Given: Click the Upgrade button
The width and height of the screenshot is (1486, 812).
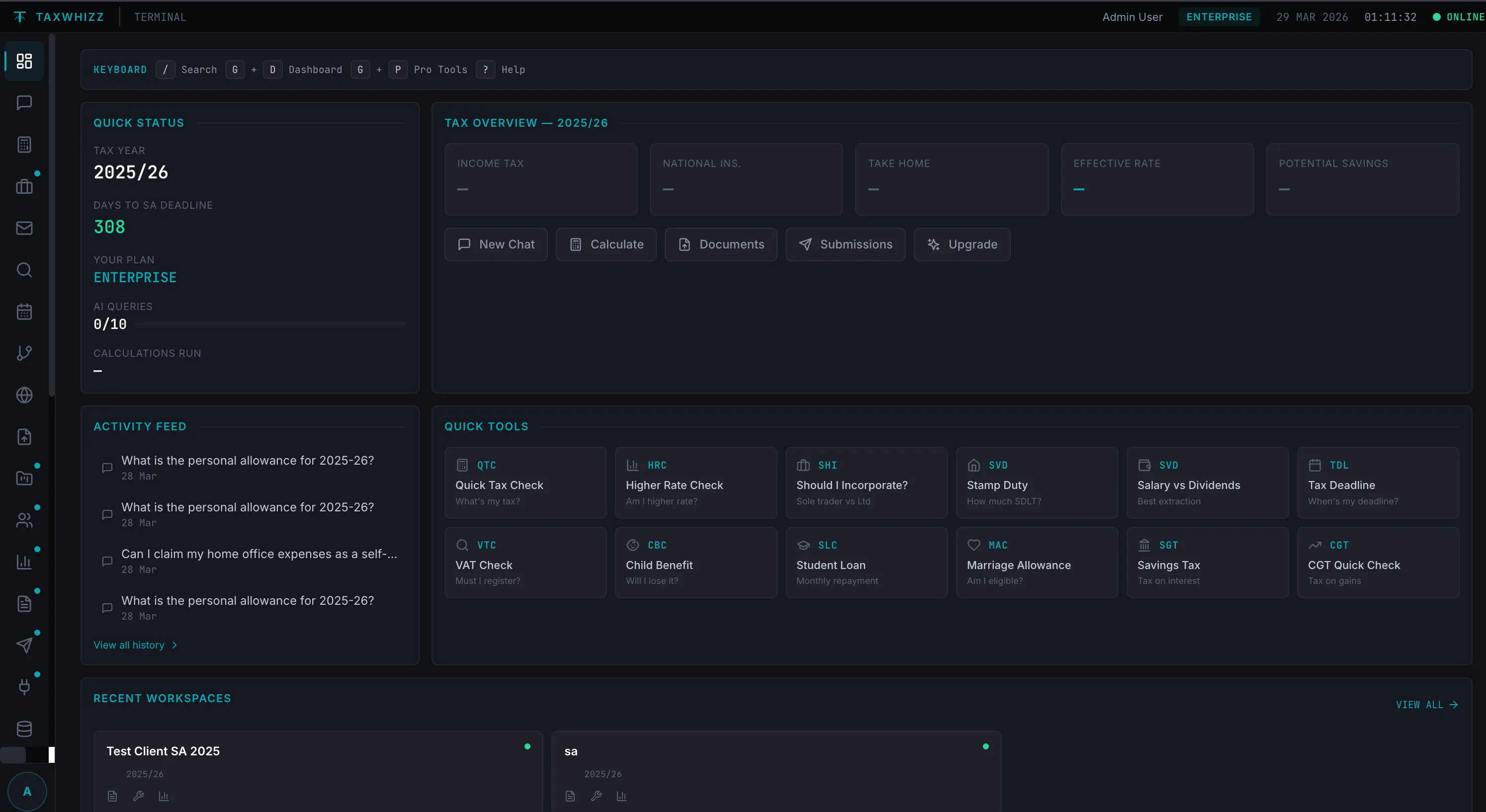Looking at the screenshot, I should pyautogui.click(x=962, y=244).
